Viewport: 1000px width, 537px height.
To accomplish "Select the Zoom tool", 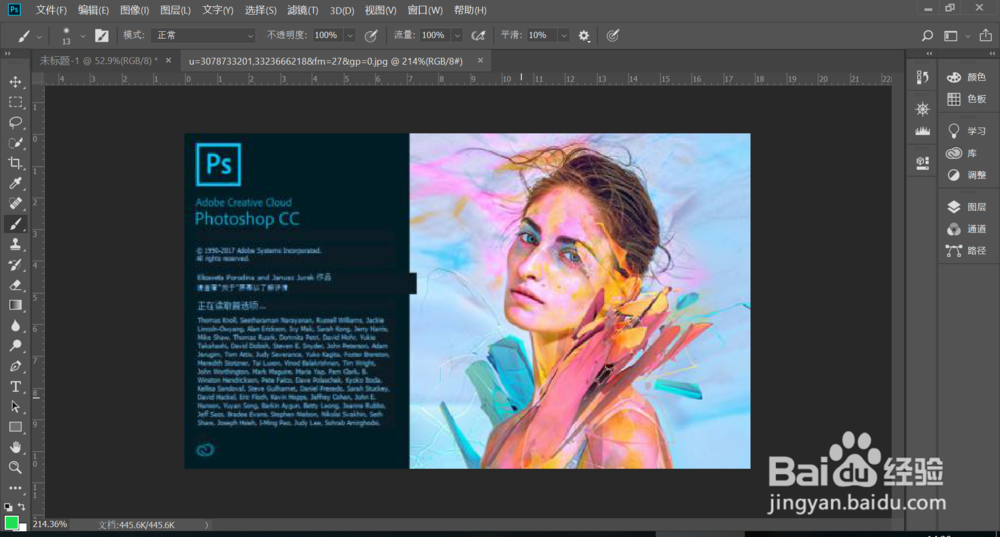I will tap(15, 467).
